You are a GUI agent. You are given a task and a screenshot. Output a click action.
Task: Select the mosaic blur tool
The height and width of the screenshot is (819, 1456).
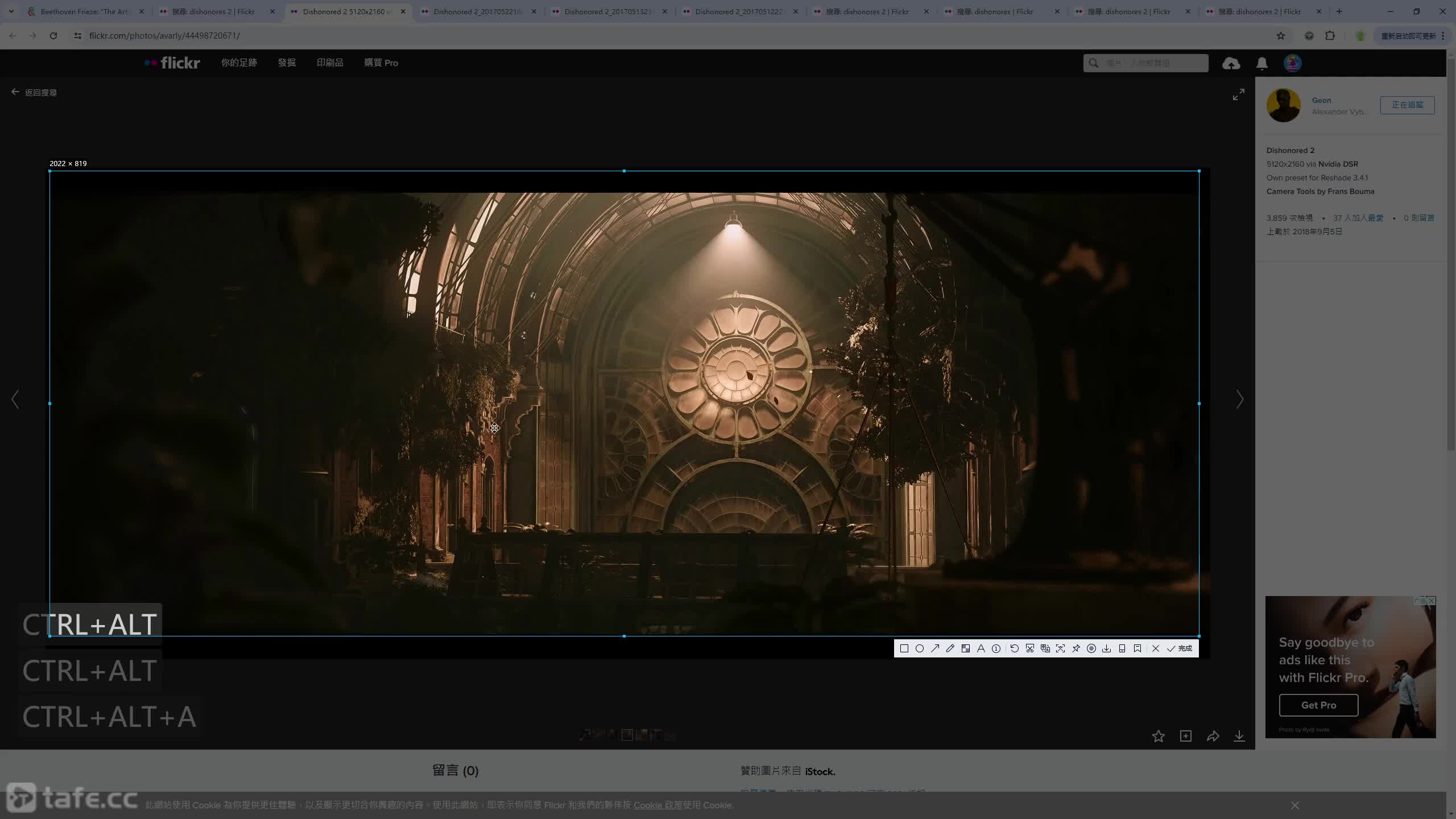pos(966,648)
